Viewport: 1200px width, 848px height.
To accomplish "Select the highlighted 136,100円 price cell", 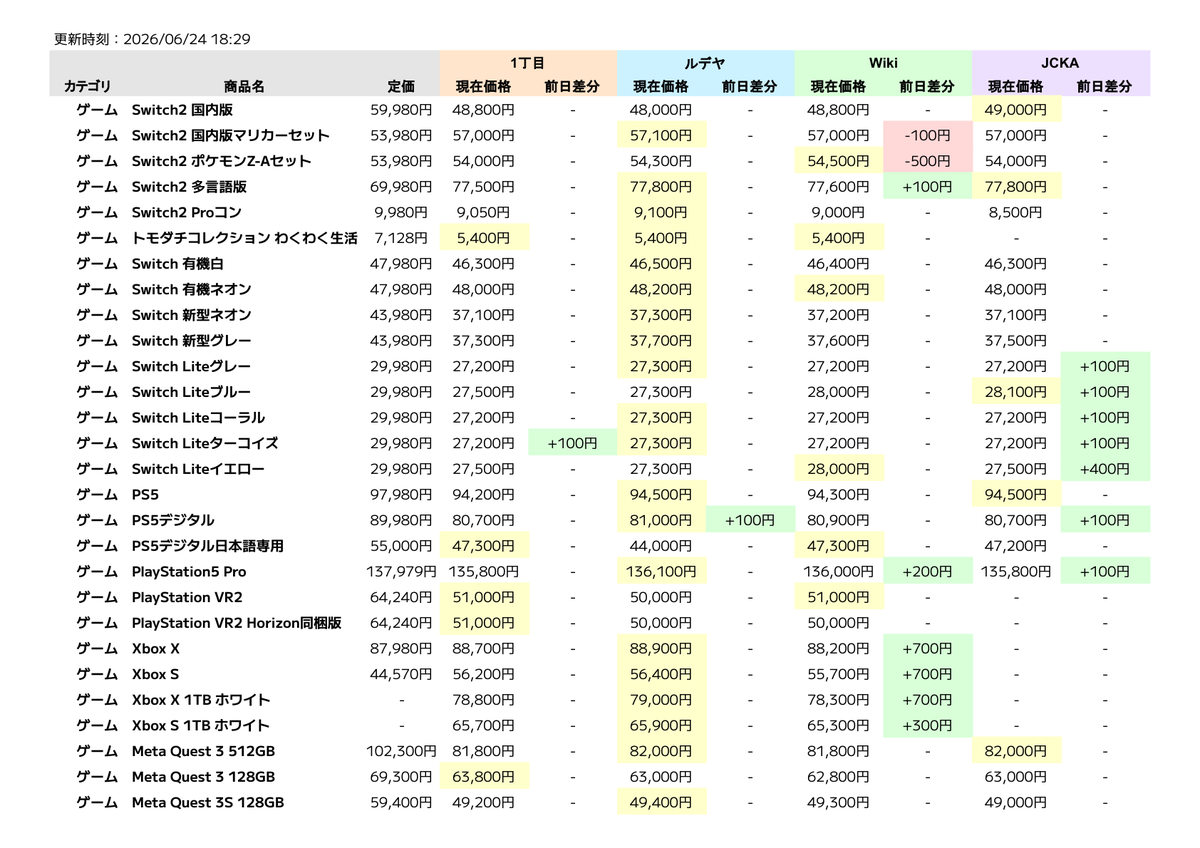I will [x=661, y=572].
